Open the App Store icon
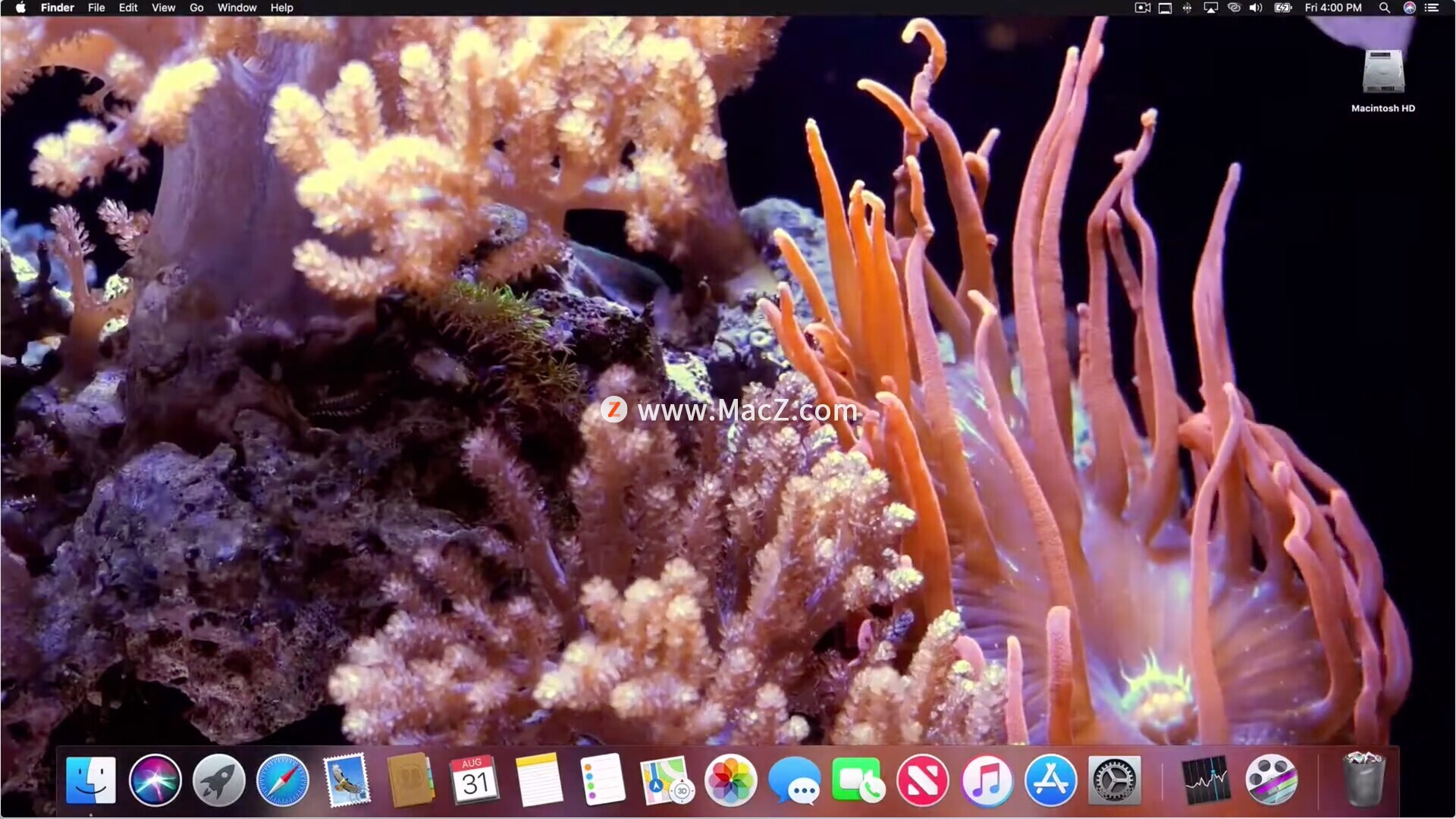The height and width of the screenshot is (819, 1456). (x=1050, y=780)
